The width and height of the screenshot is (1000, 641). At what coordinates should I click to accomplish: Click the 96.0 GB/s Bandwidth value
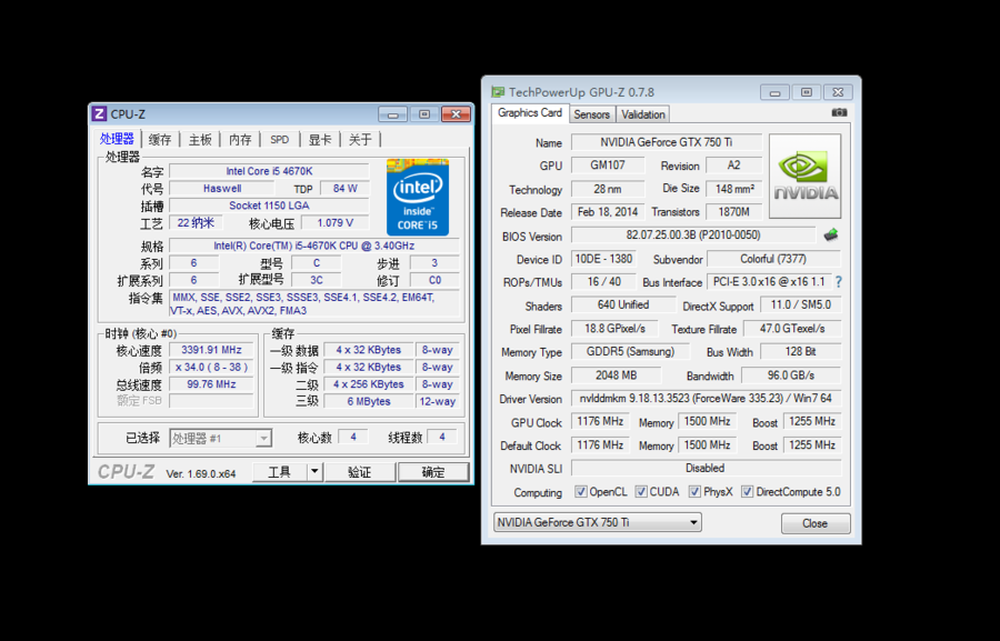pyautogui.click(x=791, y=375)
